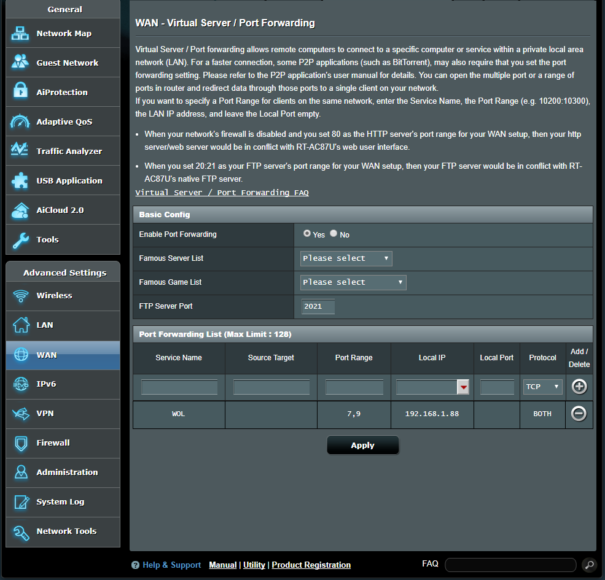
Task: Open Guest Network menu item
Action: point(63,63)
